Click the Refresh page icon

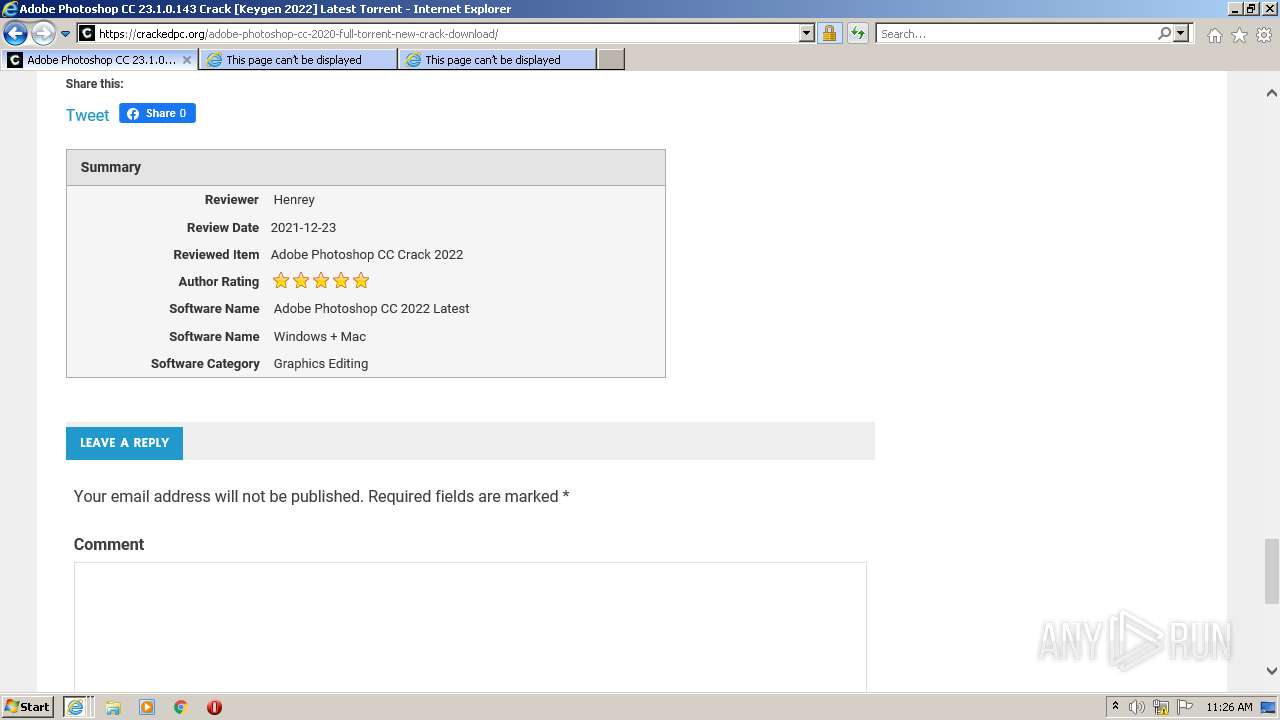pyautogui.click(x=857, y=34)
